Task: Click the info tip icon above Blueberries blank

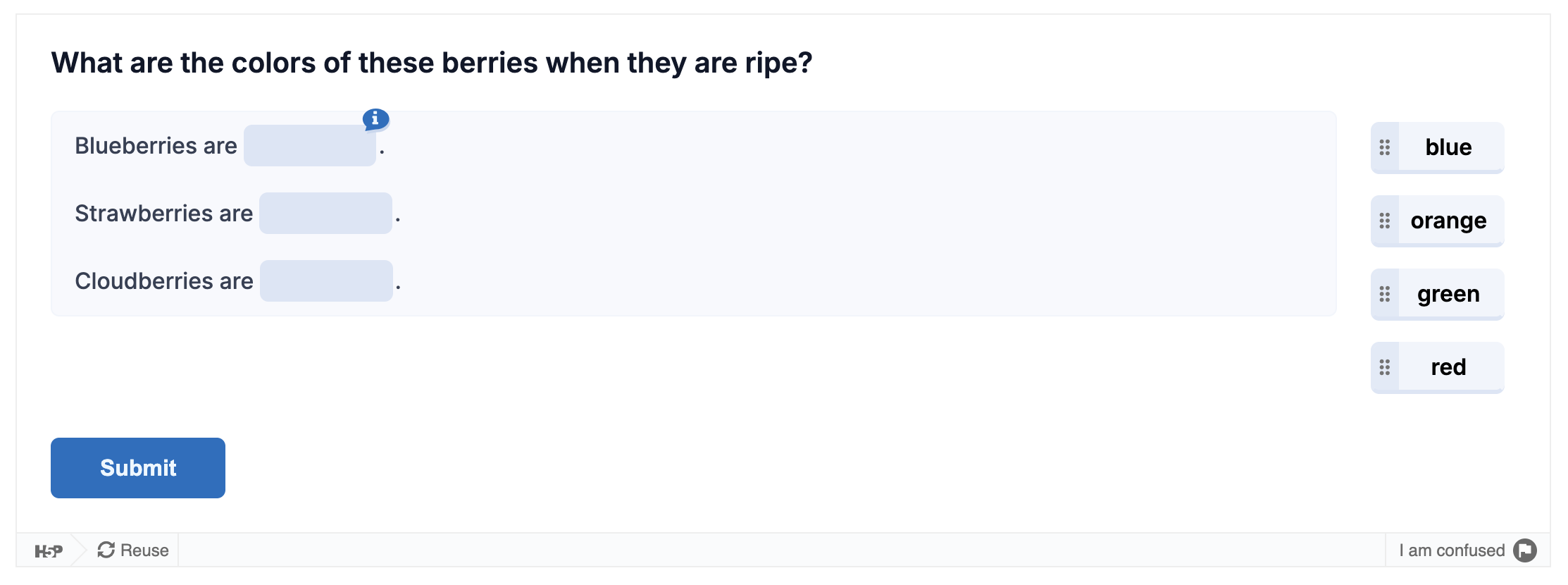Action: pos(375,119)
